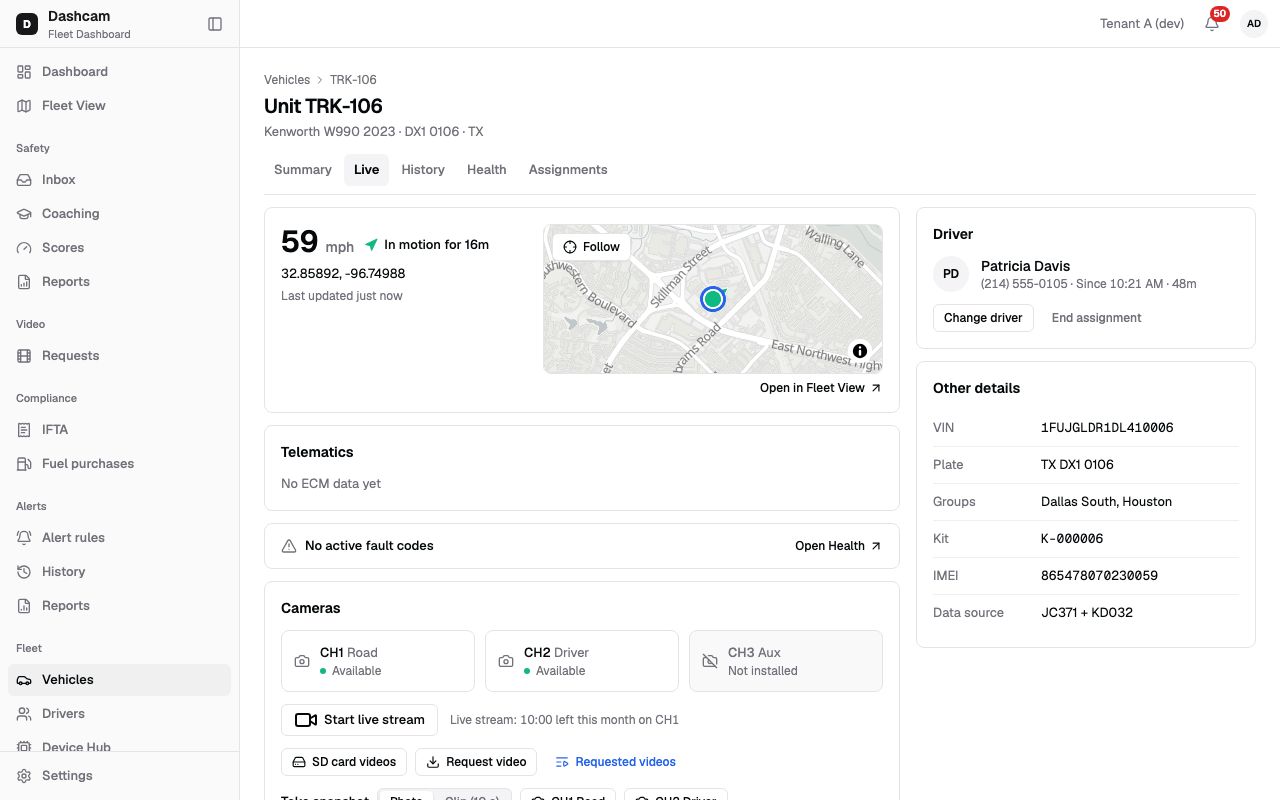Click the VIN value 1FUJGLDR1DL410006
Screen dimensions: 1280x800
tap(1107, 428)
